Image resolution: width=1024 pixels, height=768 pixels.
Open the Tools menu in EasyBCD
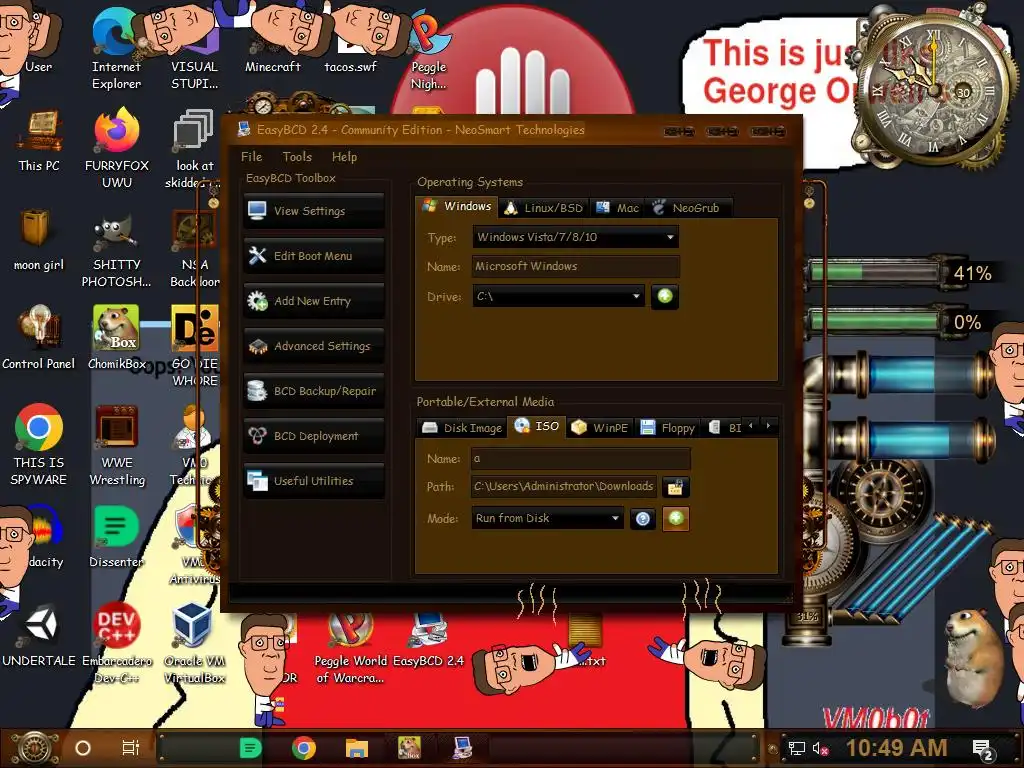(297, 157)
